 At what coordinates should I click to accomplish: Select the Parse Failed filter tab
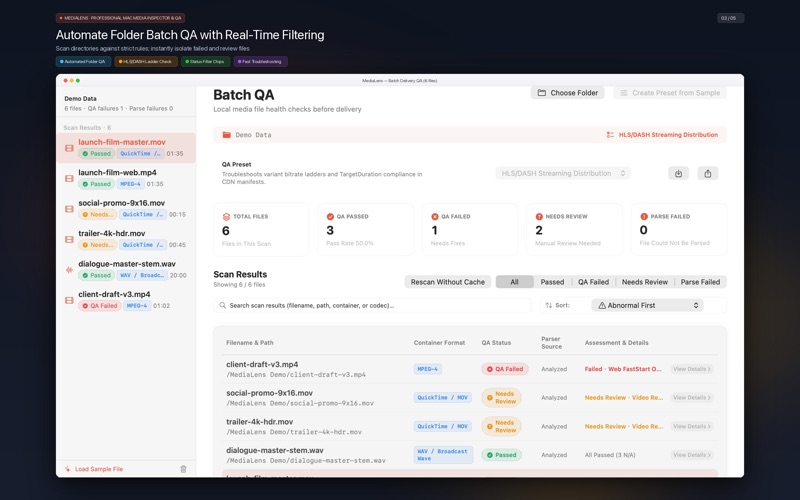coord(700,282)
